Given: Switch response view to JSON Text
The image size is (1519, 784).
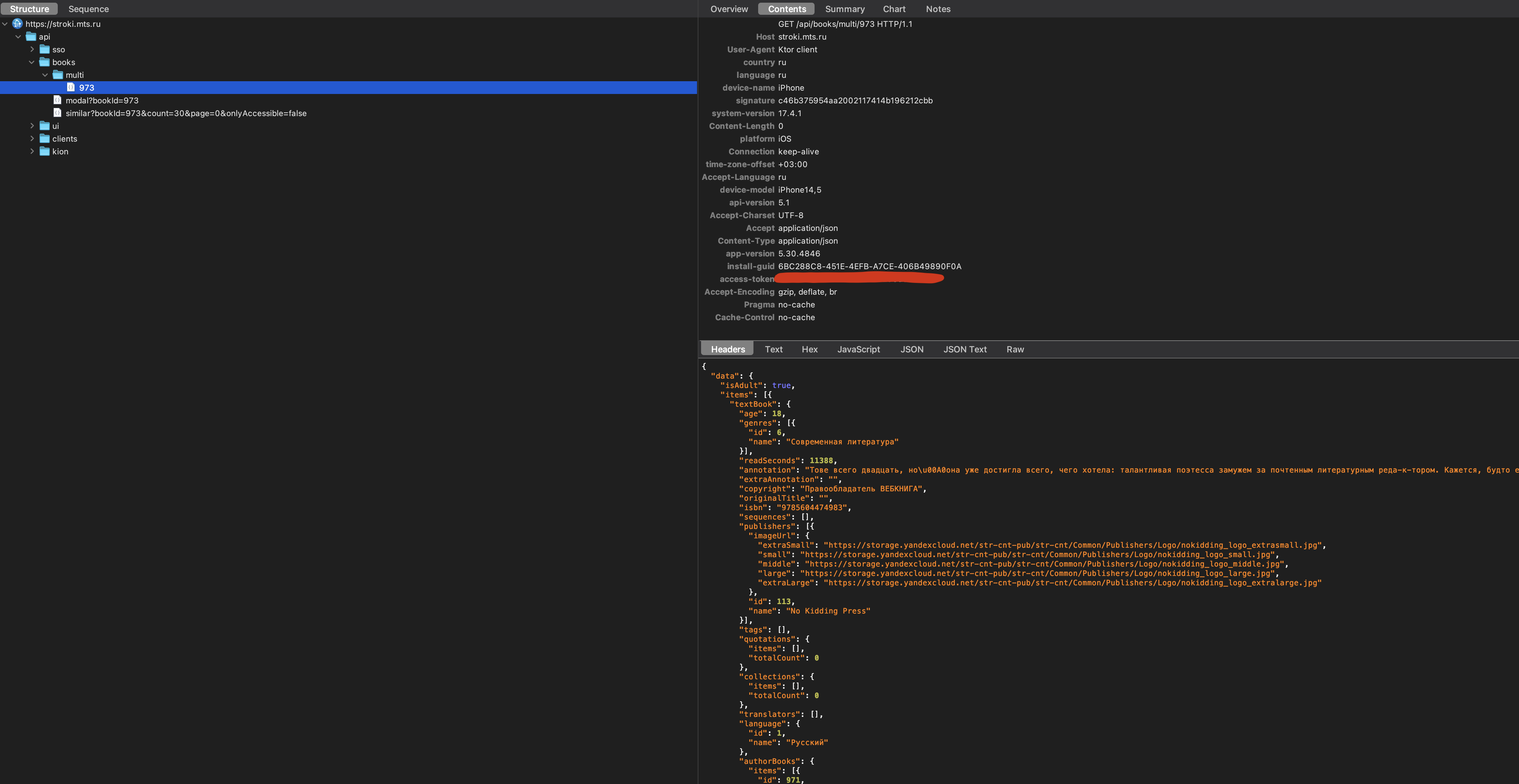Looking at the screenshot, I should tap(965, 349).
